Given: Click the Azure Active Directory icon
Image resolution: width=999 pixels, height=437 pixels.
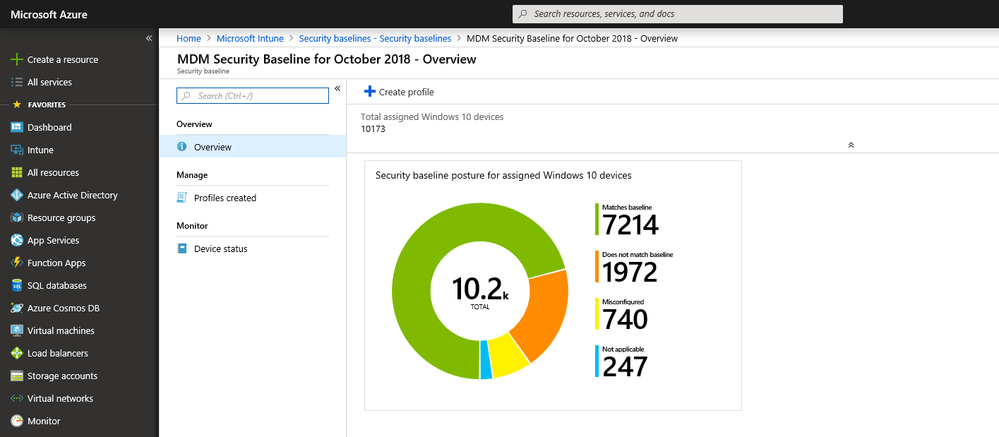Looking at the screenshot, I should tap(17, 196).
